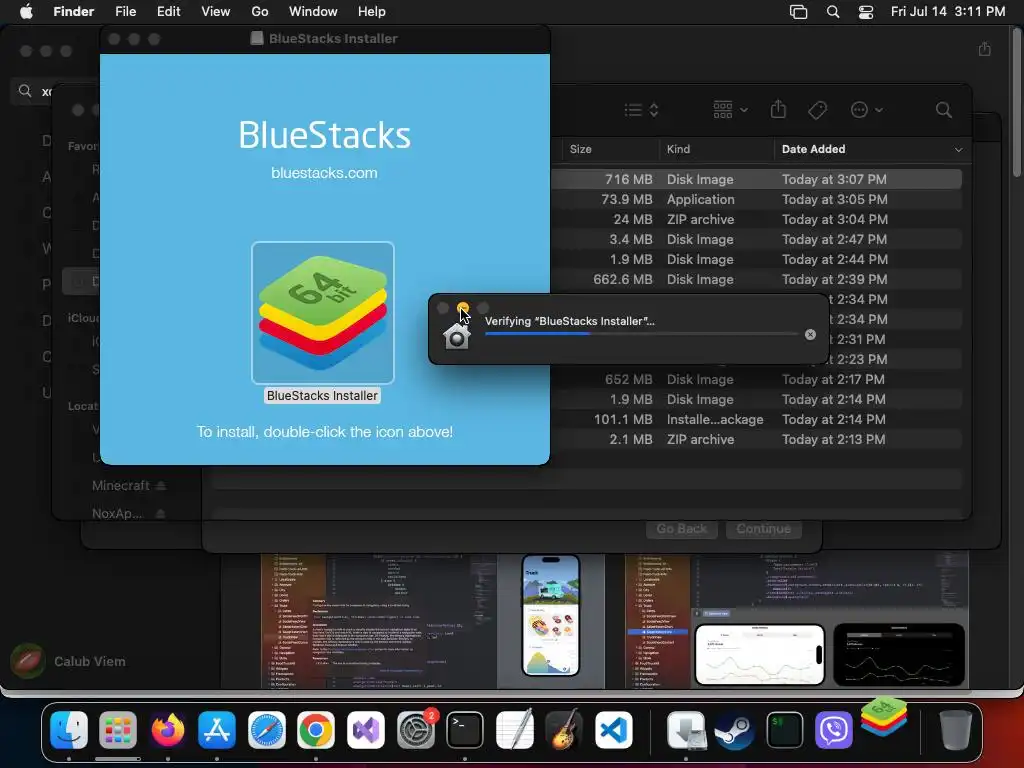Click the house lock icon in verifying dialog
Viewport: 1024px width, 768px height.
coord(456,335)
